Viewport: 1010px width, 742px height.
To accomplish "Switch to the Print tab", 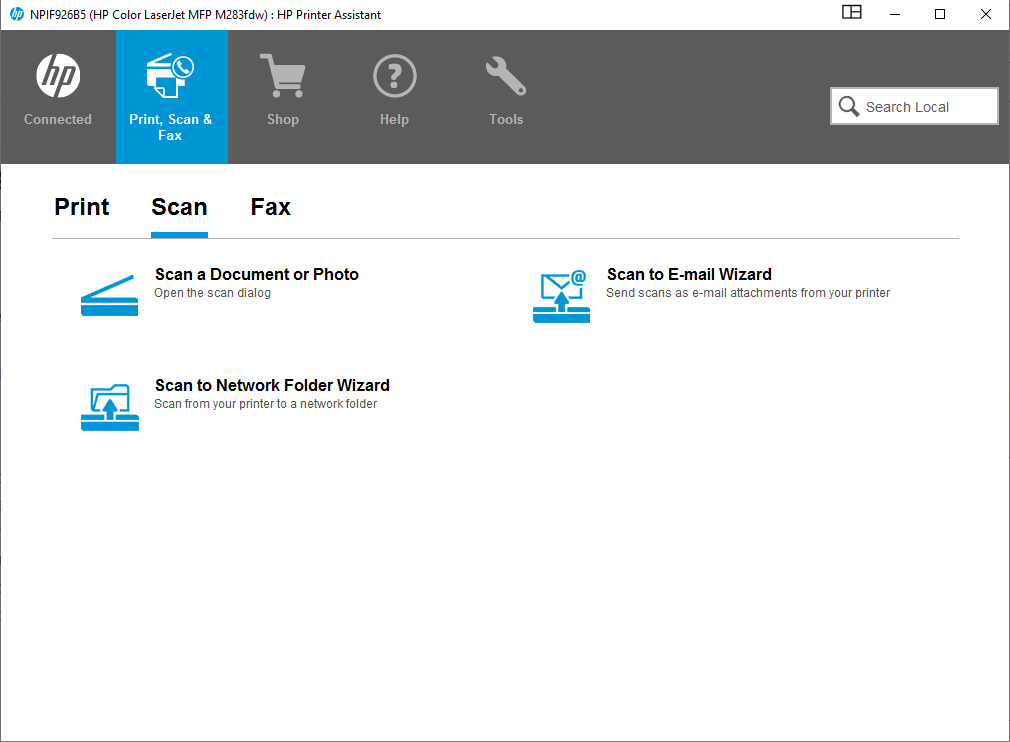I will click(81, 207).
